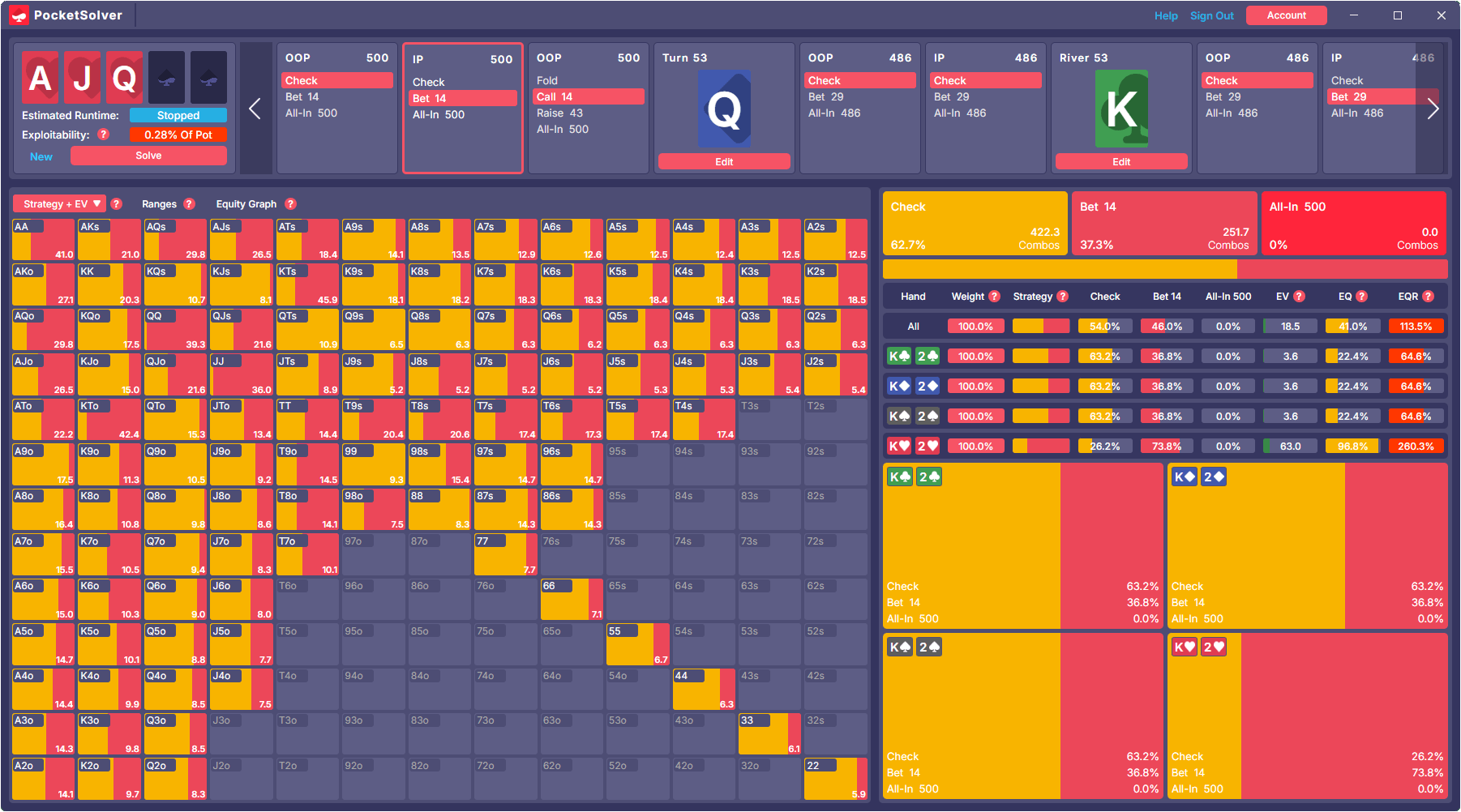Click the question mark beside Strategy + EV

click(x=116, y=203)
